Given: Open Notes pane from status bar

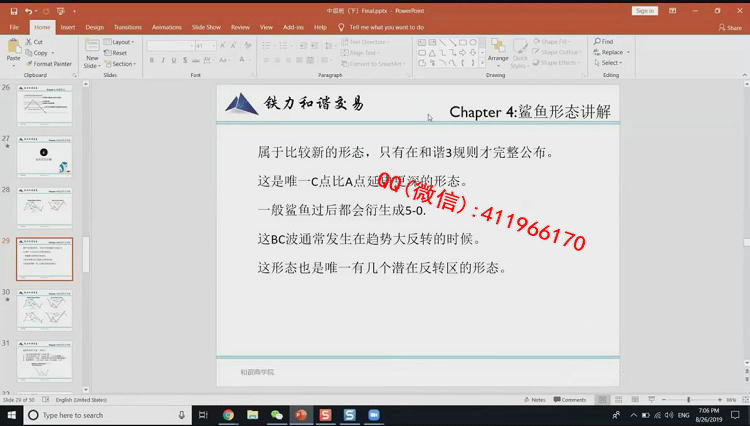Looking at the screenshot, I should pos(535,400).
